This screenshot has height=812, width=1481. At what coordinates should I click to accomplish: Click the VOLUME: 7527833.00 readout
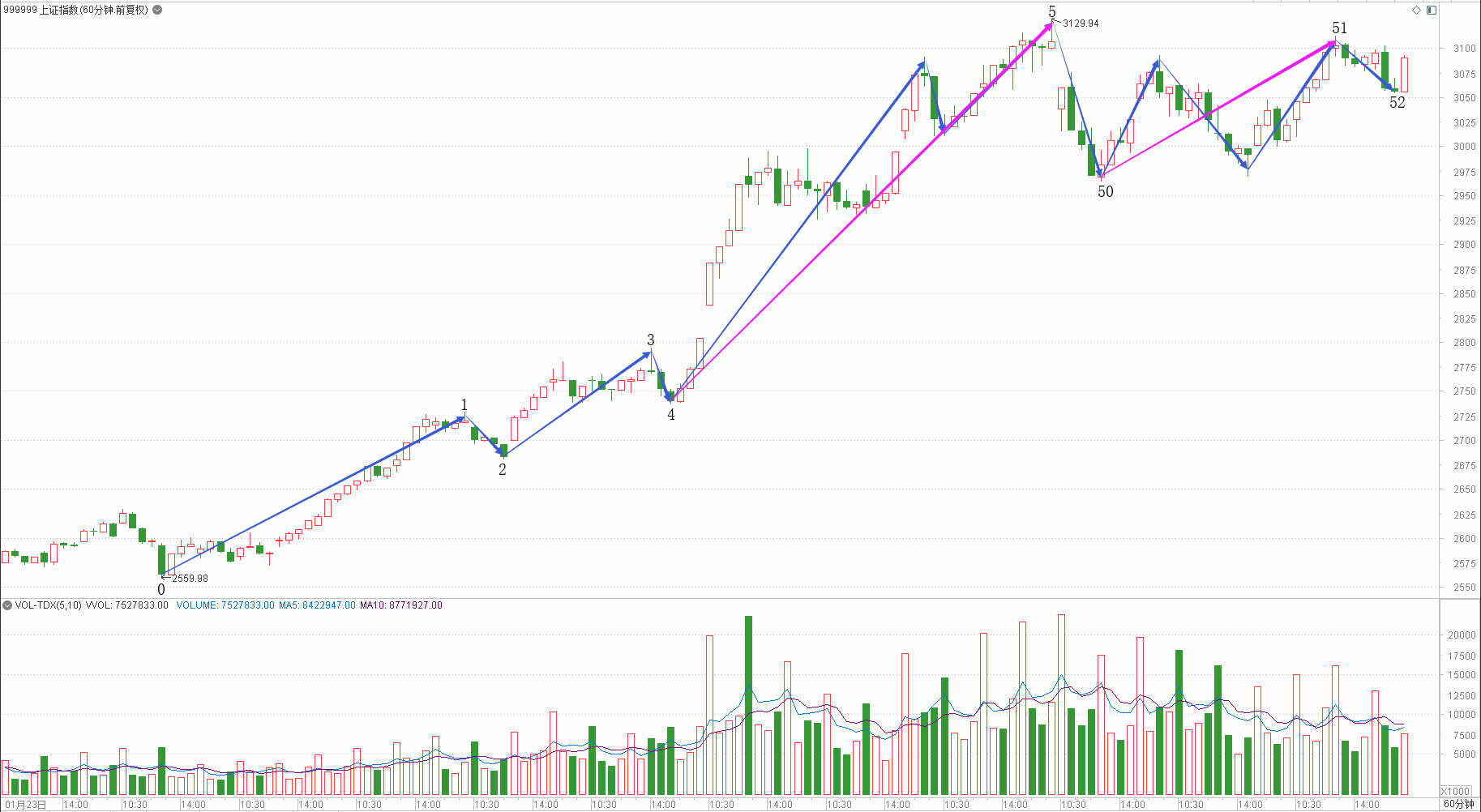(x=225, y=605)
